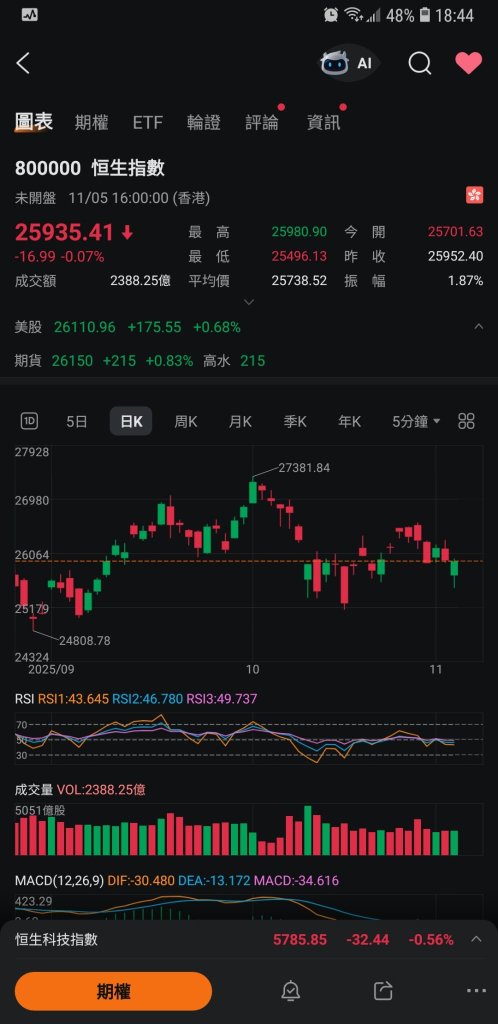Screen dimensions: 498x1024
Task: Tap the 成交額 value 2388.25億
Action: click(x=140, y=281)
